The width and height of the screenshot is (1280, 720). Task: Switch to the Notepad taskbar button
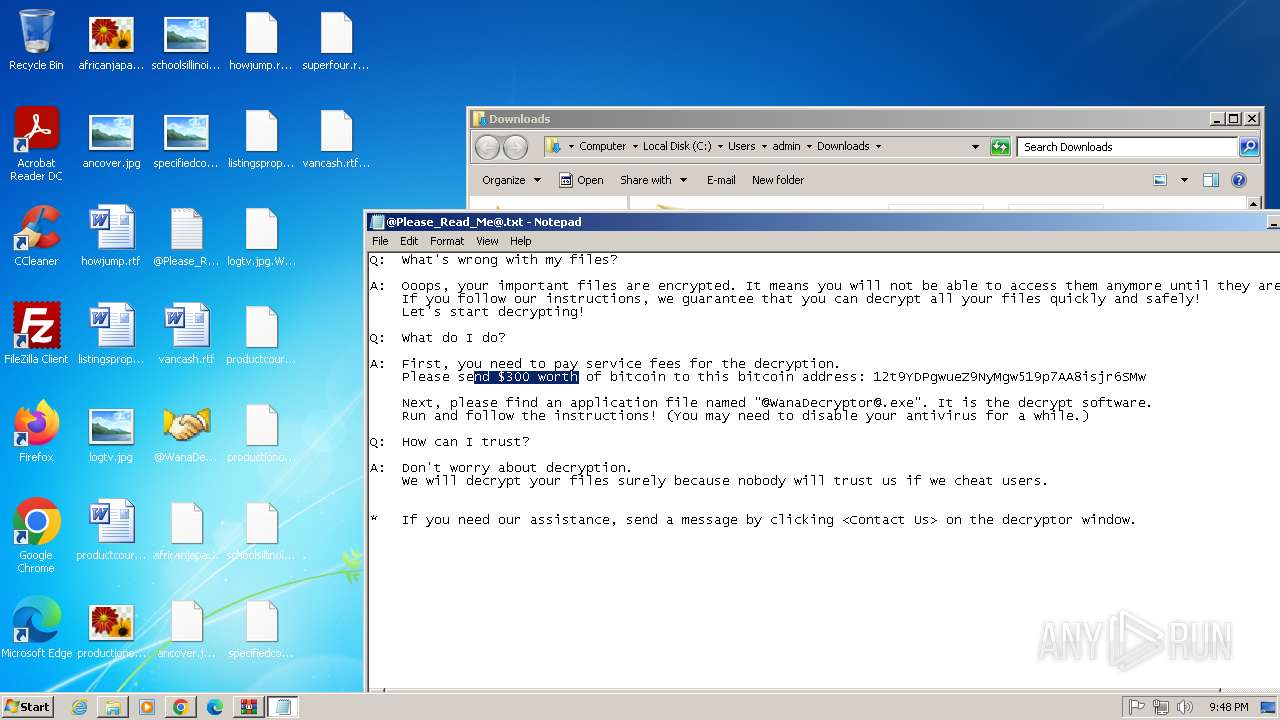pyautogui.click(x=283, y=707)
